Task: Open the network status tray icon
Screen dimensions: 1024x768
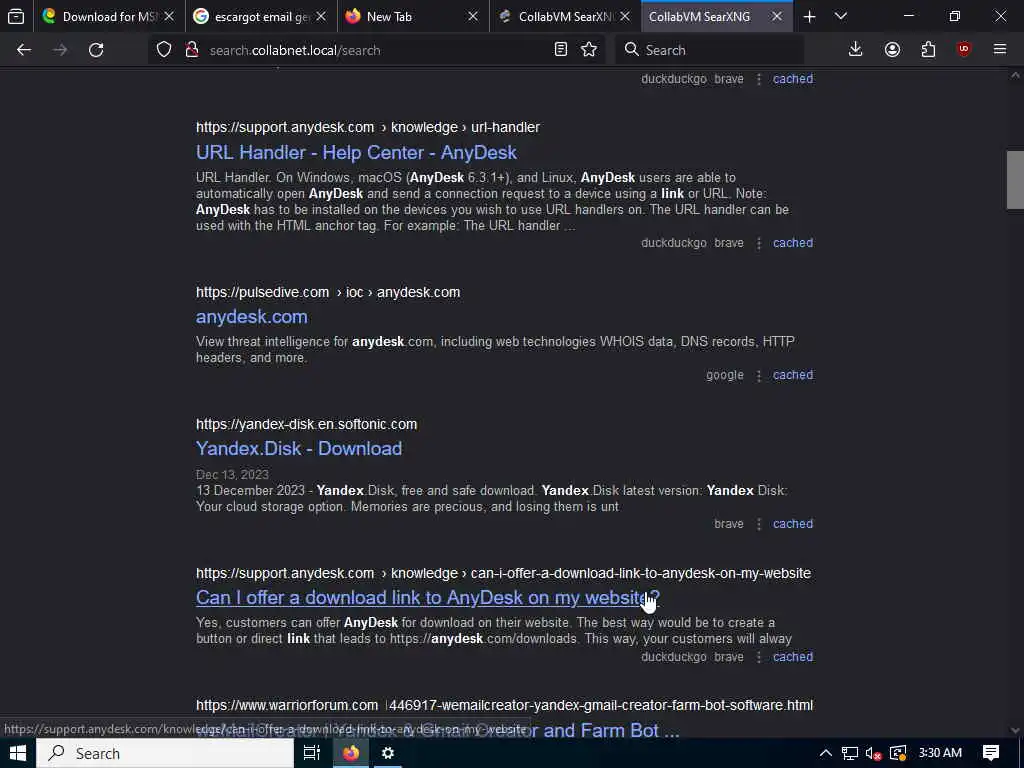Action: (x=850, y=753)
